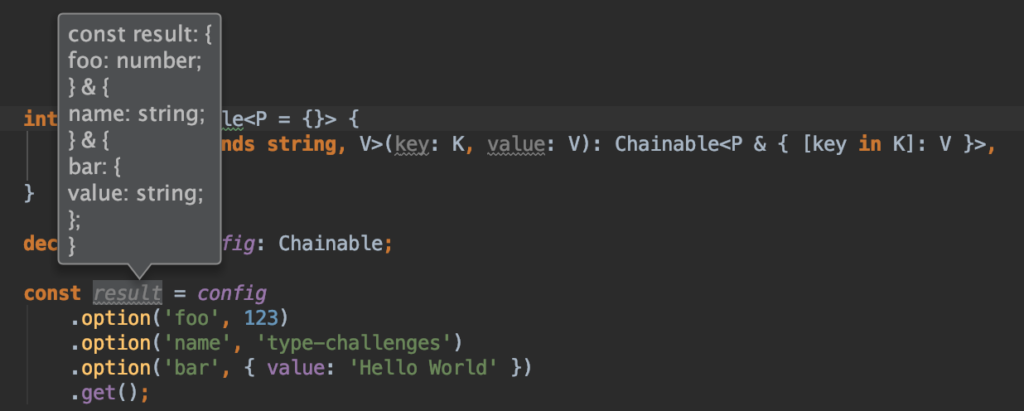This screenshot has width=1024, height=411.
Task: Click 'value: string;' in the tooltip
Action: [x=136, y=192]
